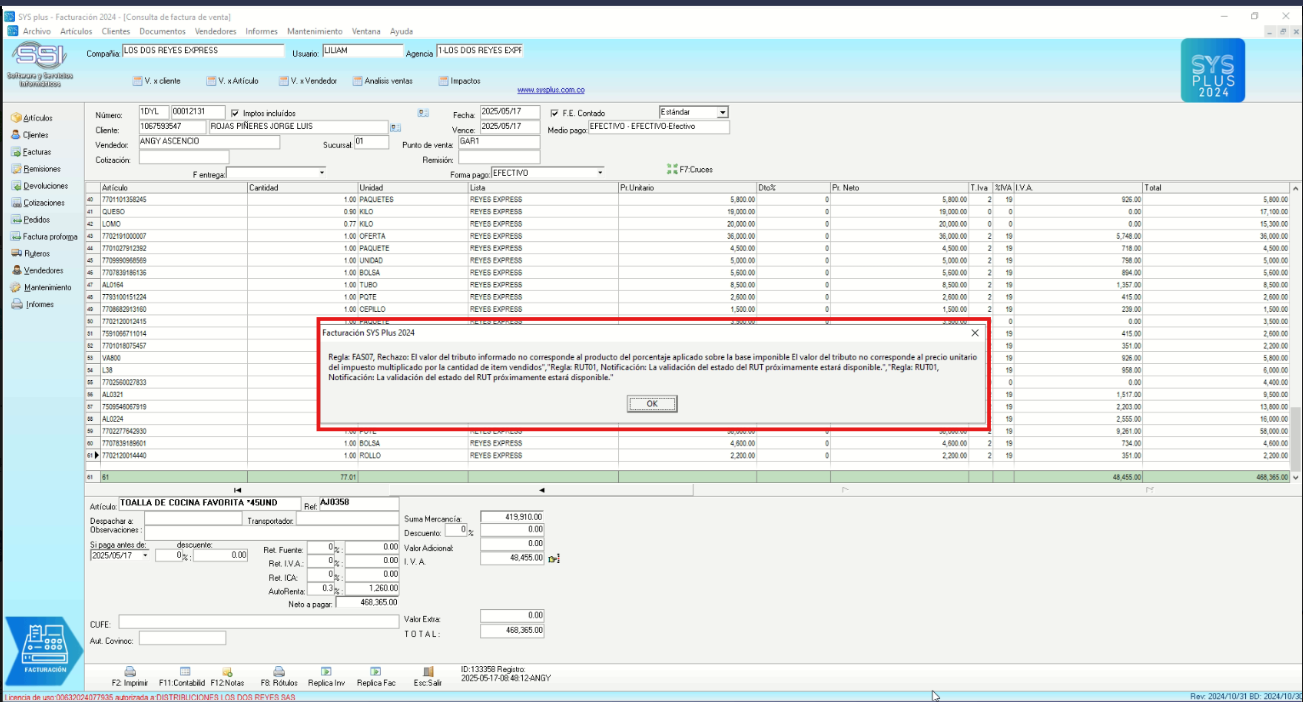Open the www.sysplus.com.co link

[550, 90]
